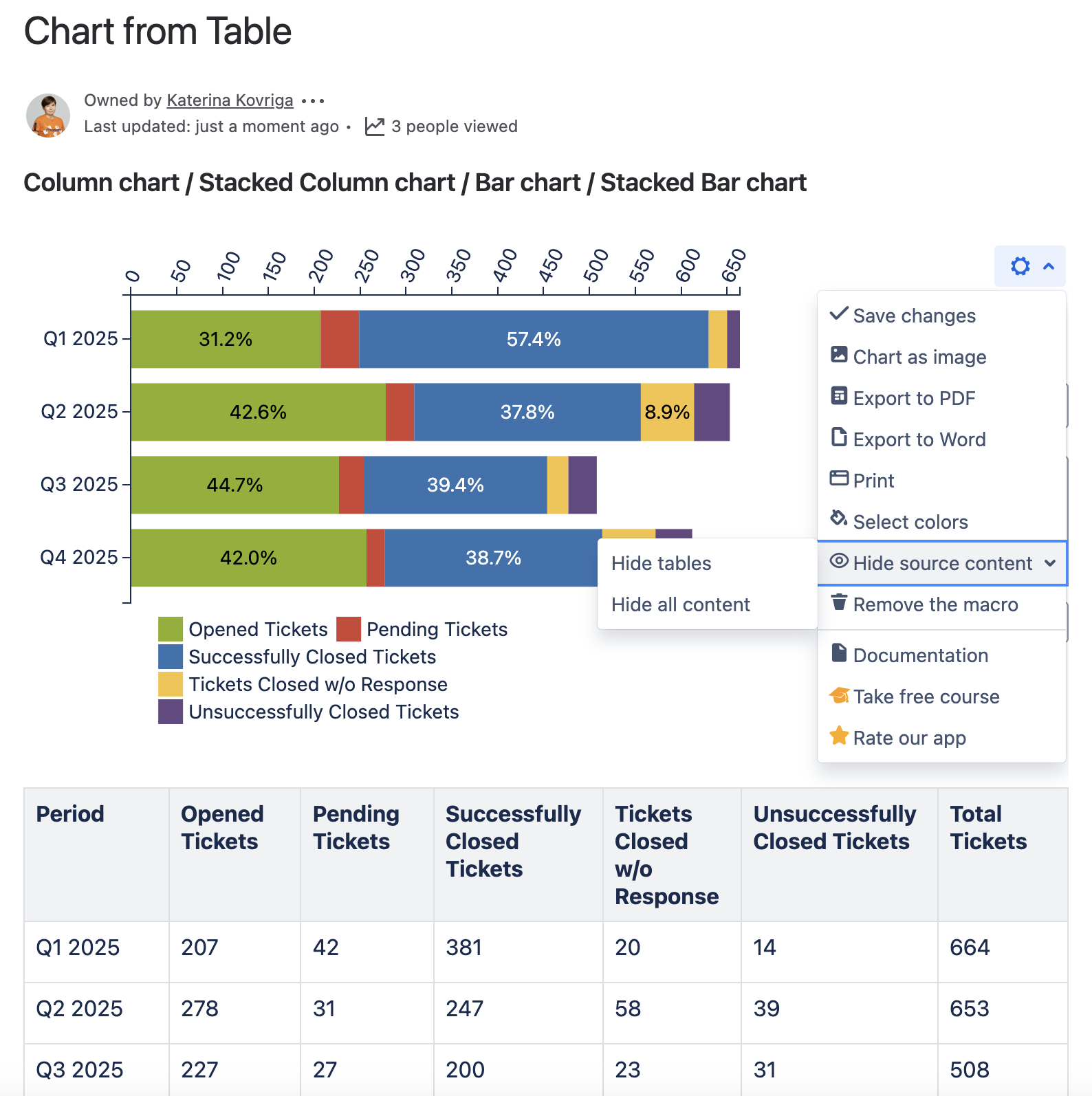Click the purple Unsuccessfully Closed Tickets legend swatch
The image size is (1092, 1096).
[x=171, y=712]
